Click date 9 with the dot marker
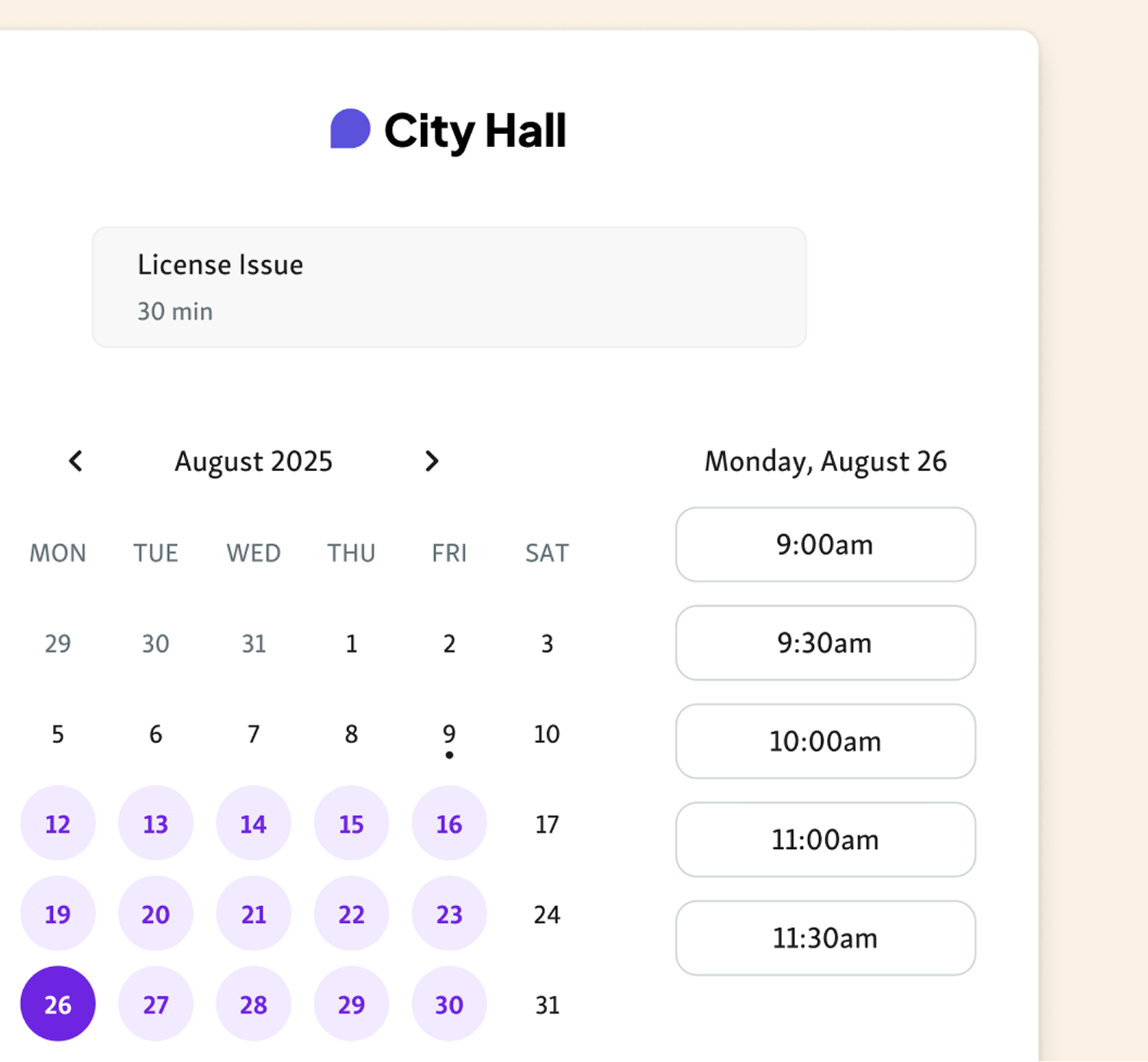Screen dimensions: 1148x1062 (449, 734)
